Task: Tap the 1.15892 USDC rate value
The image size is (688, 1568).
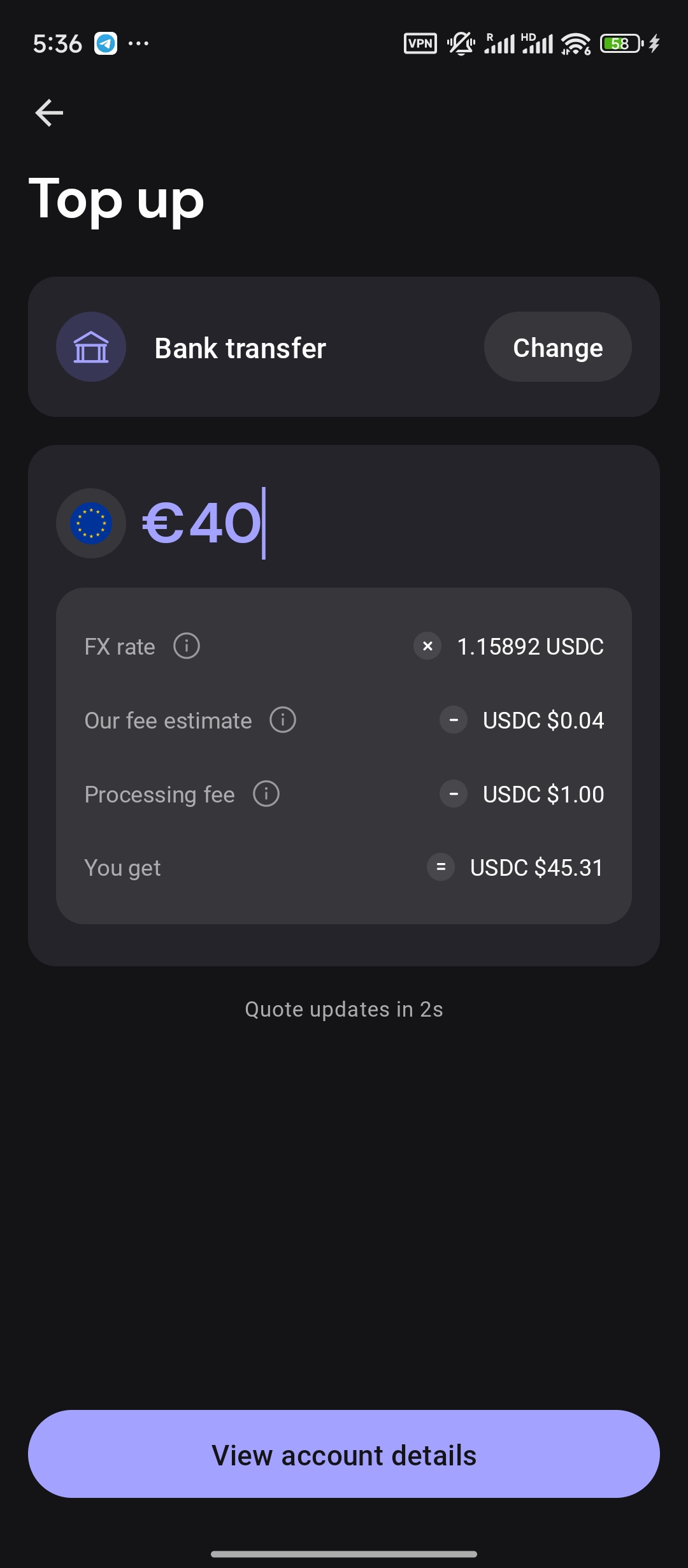Action: [531, 646]
